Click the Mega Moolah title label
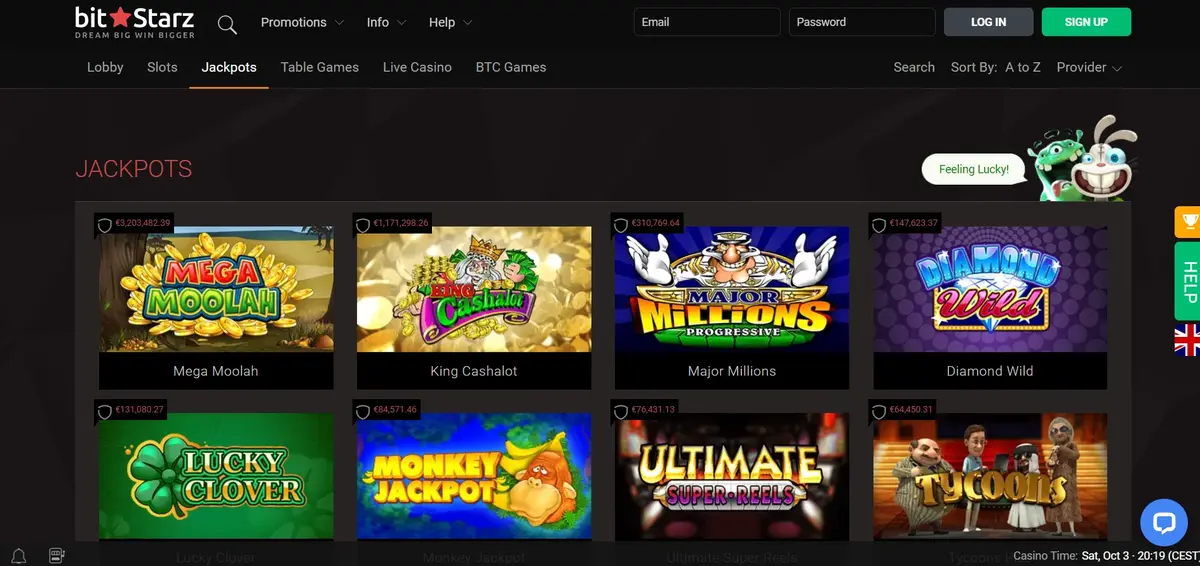Image resolution: width=1200 pixels, height=566 pixels. [216, 371]
